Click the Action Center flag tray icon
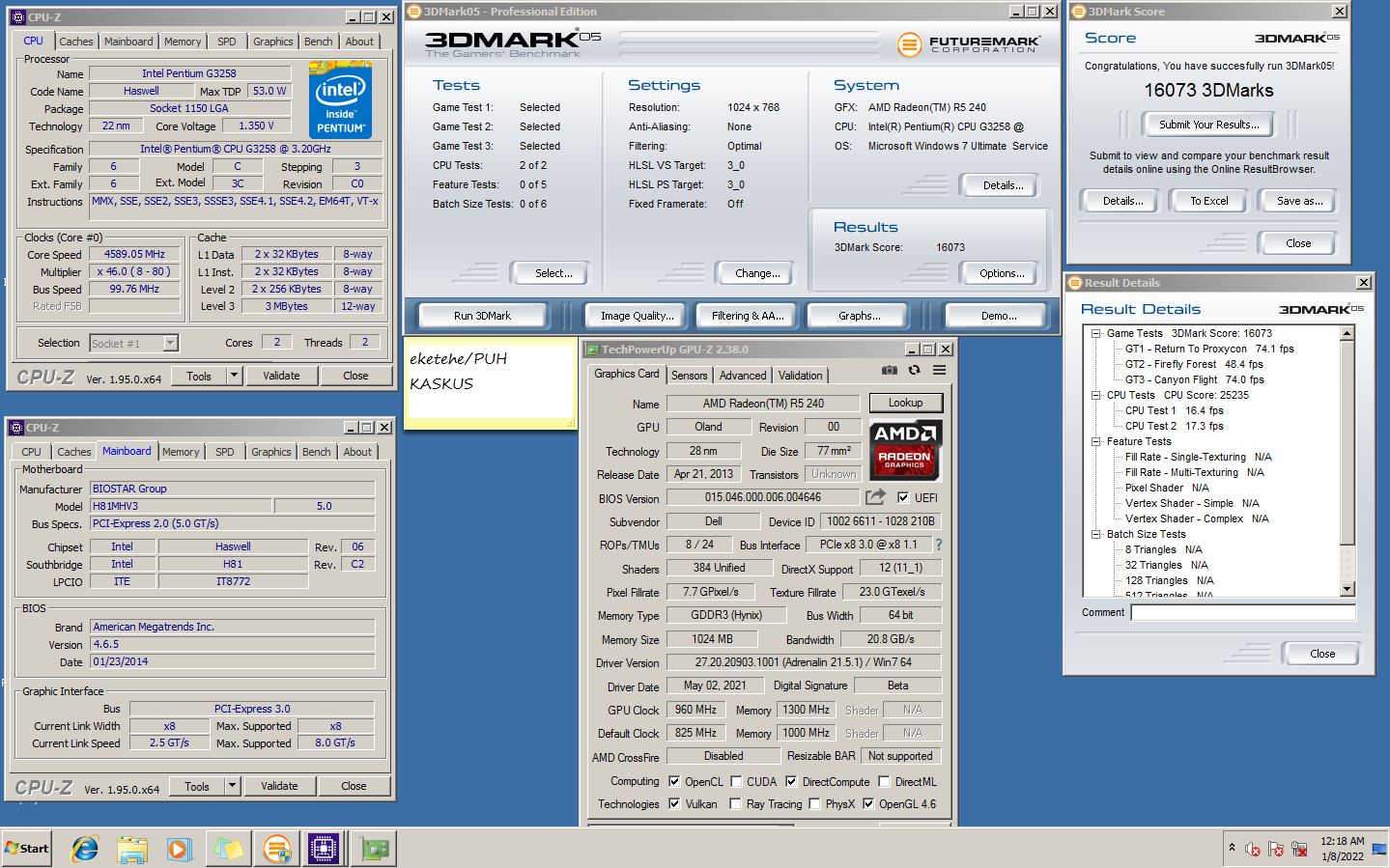Image resolution: width=1390 pixels, height=868 pixels. tap(1276, 849)
